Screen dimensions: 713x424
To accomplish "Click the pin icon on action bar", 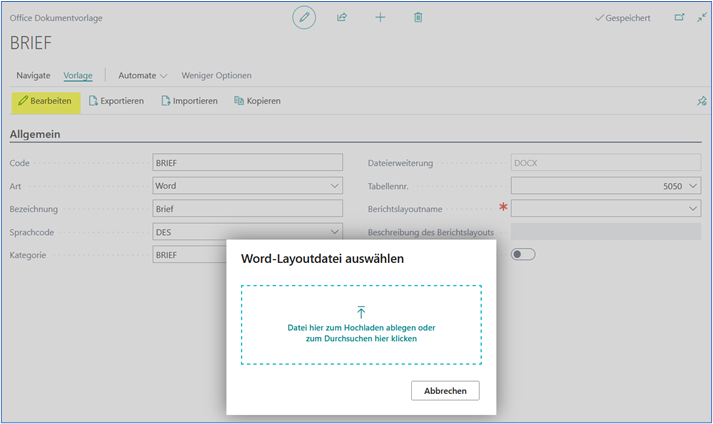I will [x=701, y=101].
